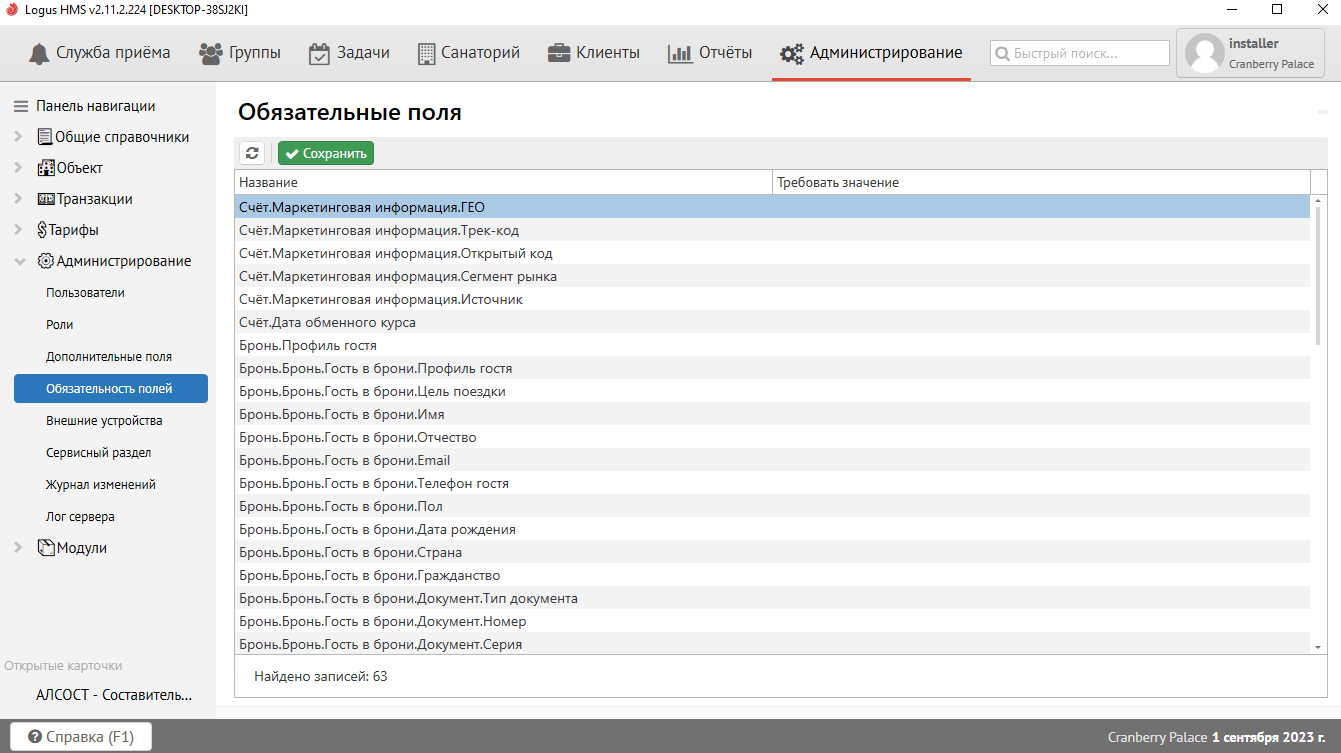This screenshot has height=753, width=1341.
Task: Select row Бронь.Бронь.Гость в брони.Дата рождения
Action: [x=772, y=529]
